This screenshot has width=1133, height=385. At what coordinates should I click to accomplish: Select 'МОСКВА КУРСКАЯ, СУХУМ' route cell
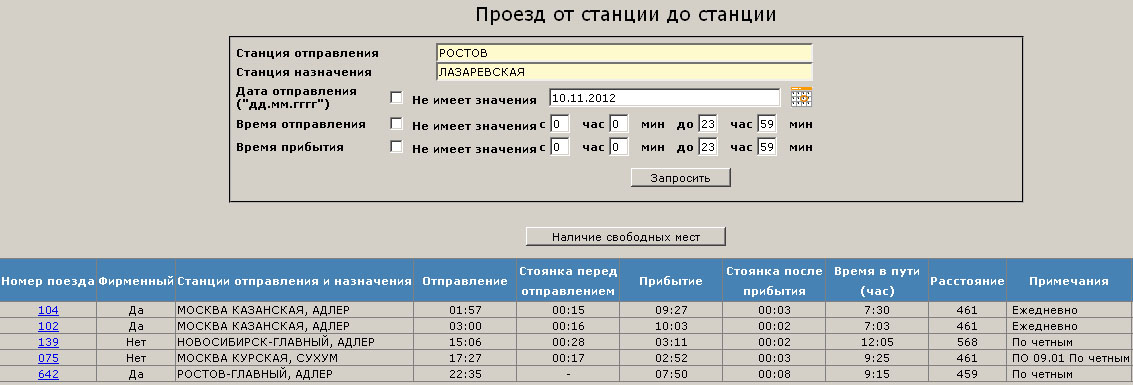pyautogui.click(x=294, y=358)
